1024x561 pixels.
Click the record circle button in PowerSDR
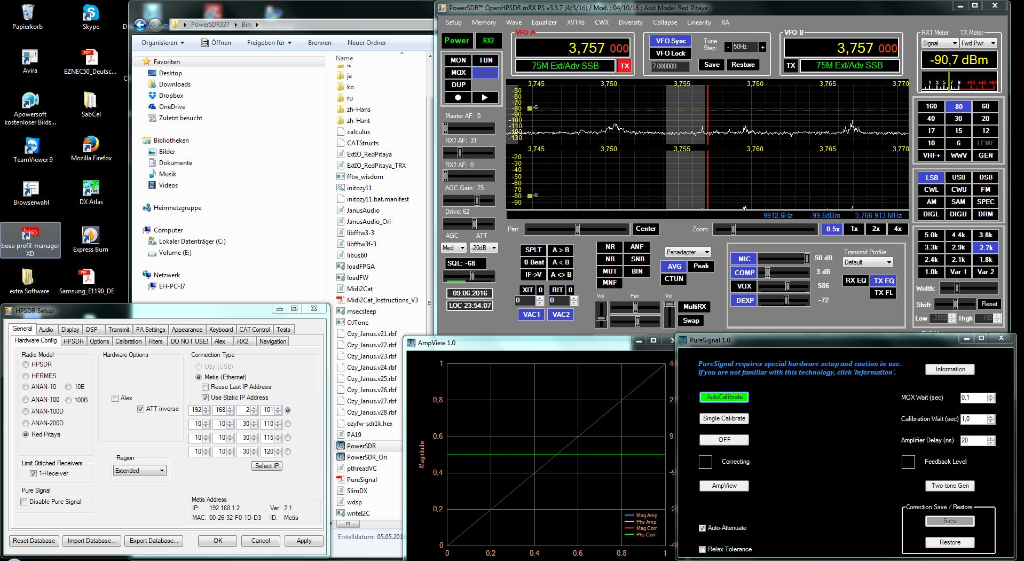(458, 97)
